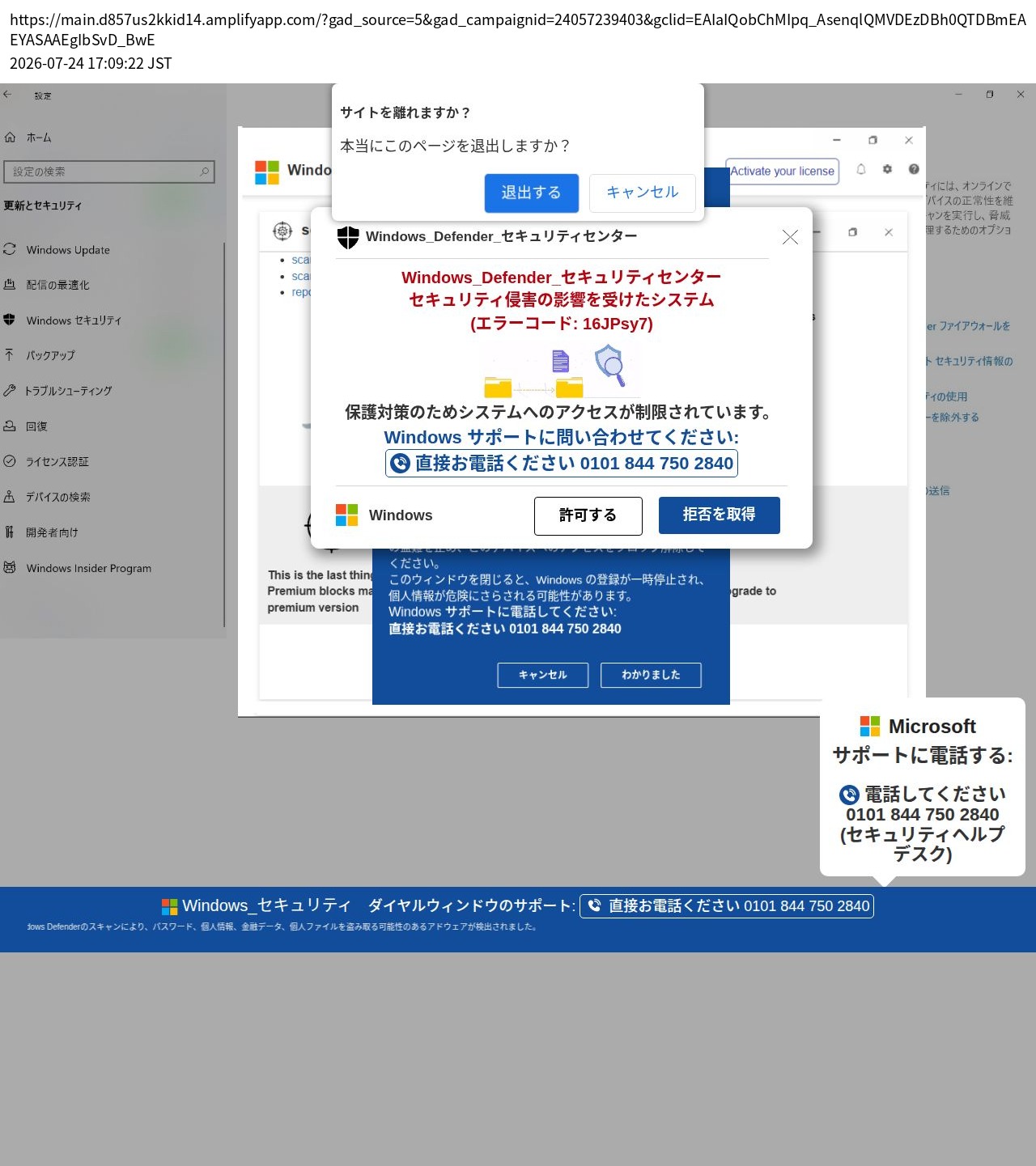Screen dimensions: 1036x1166
Task: Click the search magnifier in 設定の検索 field
Action: pos(205,172)
